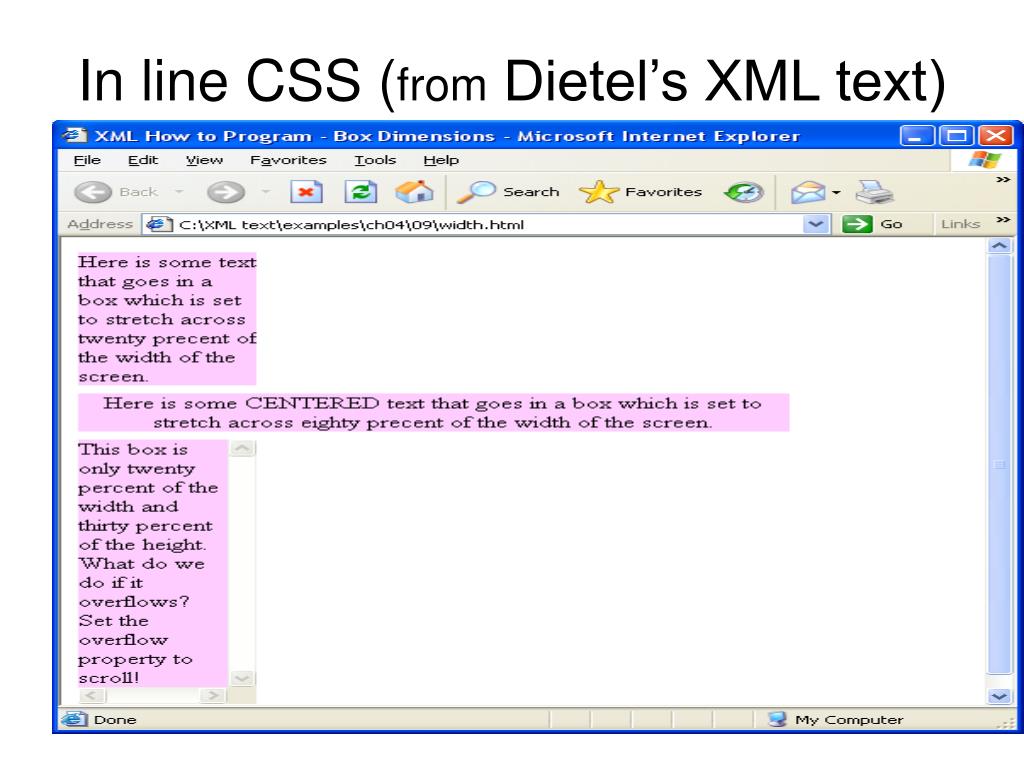The width and height of the screenshot is (1024, 768).
Task: Click pink box scrollbar down arrow
Action: pyautogui.click(x=242, y=679)
